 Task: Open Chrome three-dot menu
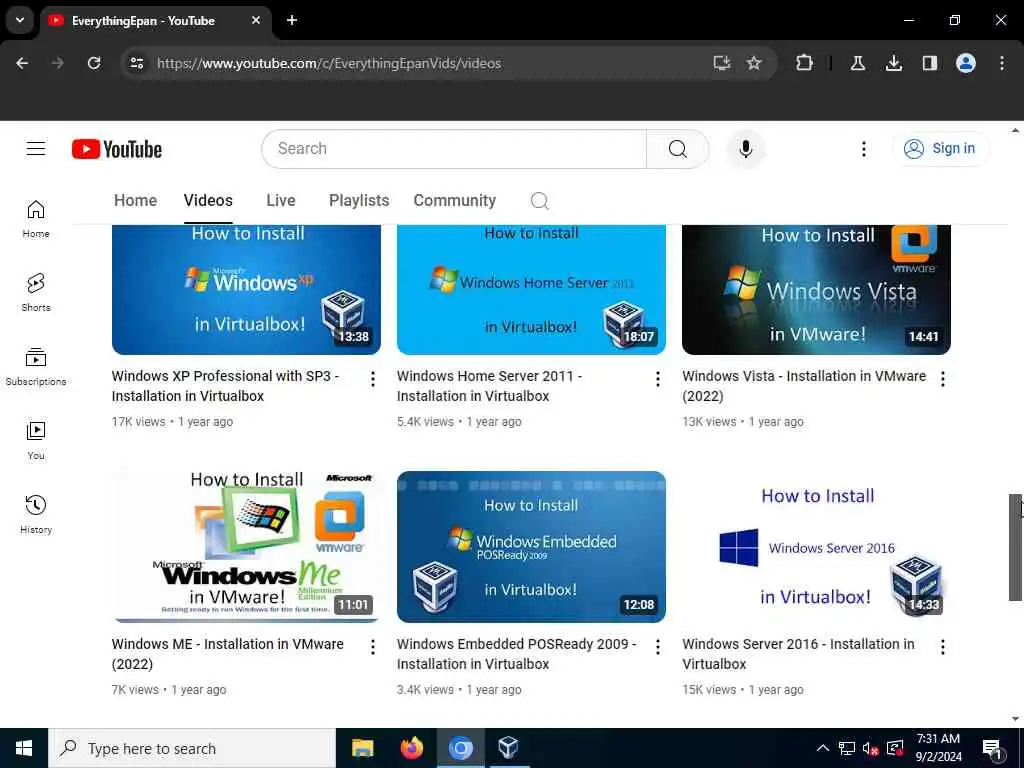(x=1002, y=63)
